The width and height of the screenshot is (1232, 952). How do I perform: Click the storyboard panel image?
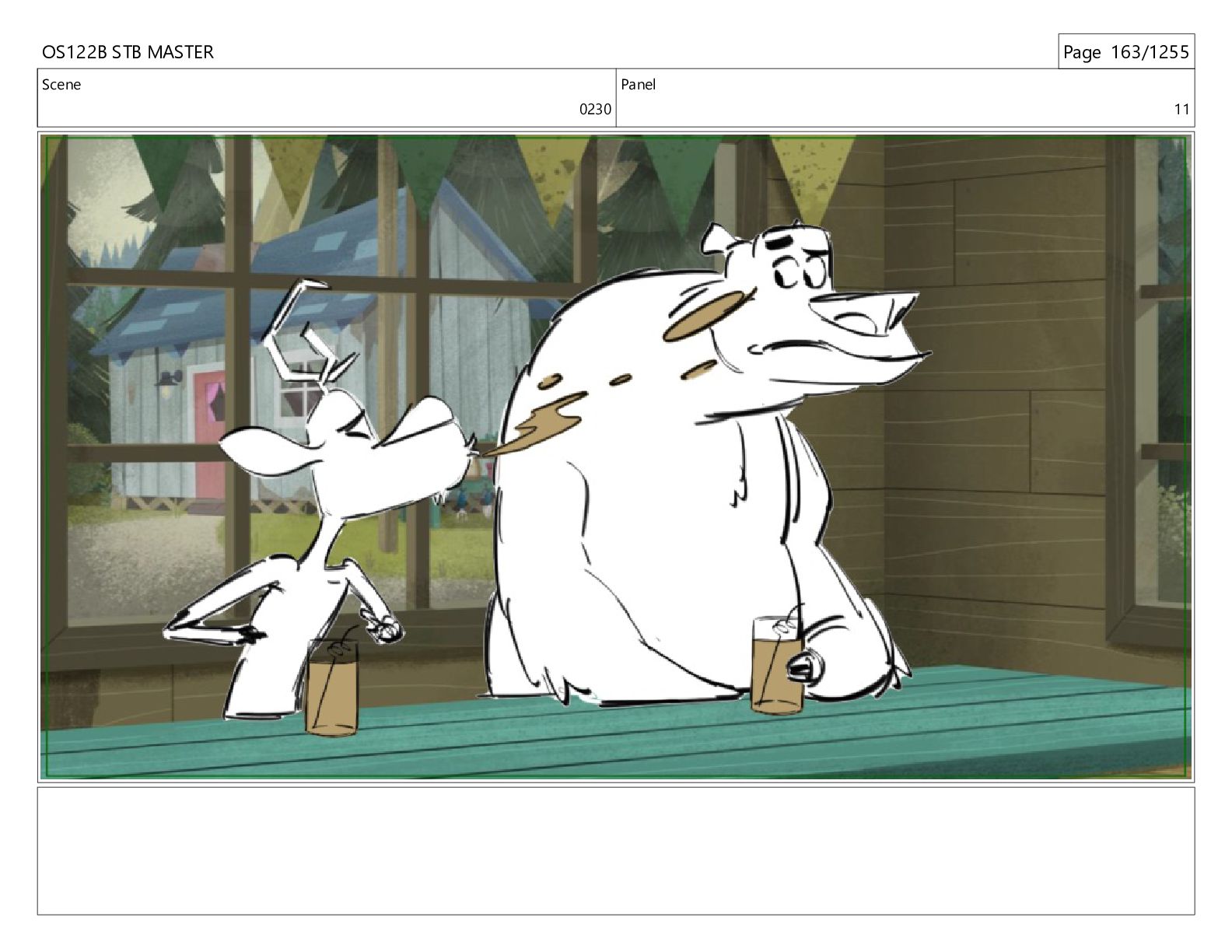tap(616, 457)
